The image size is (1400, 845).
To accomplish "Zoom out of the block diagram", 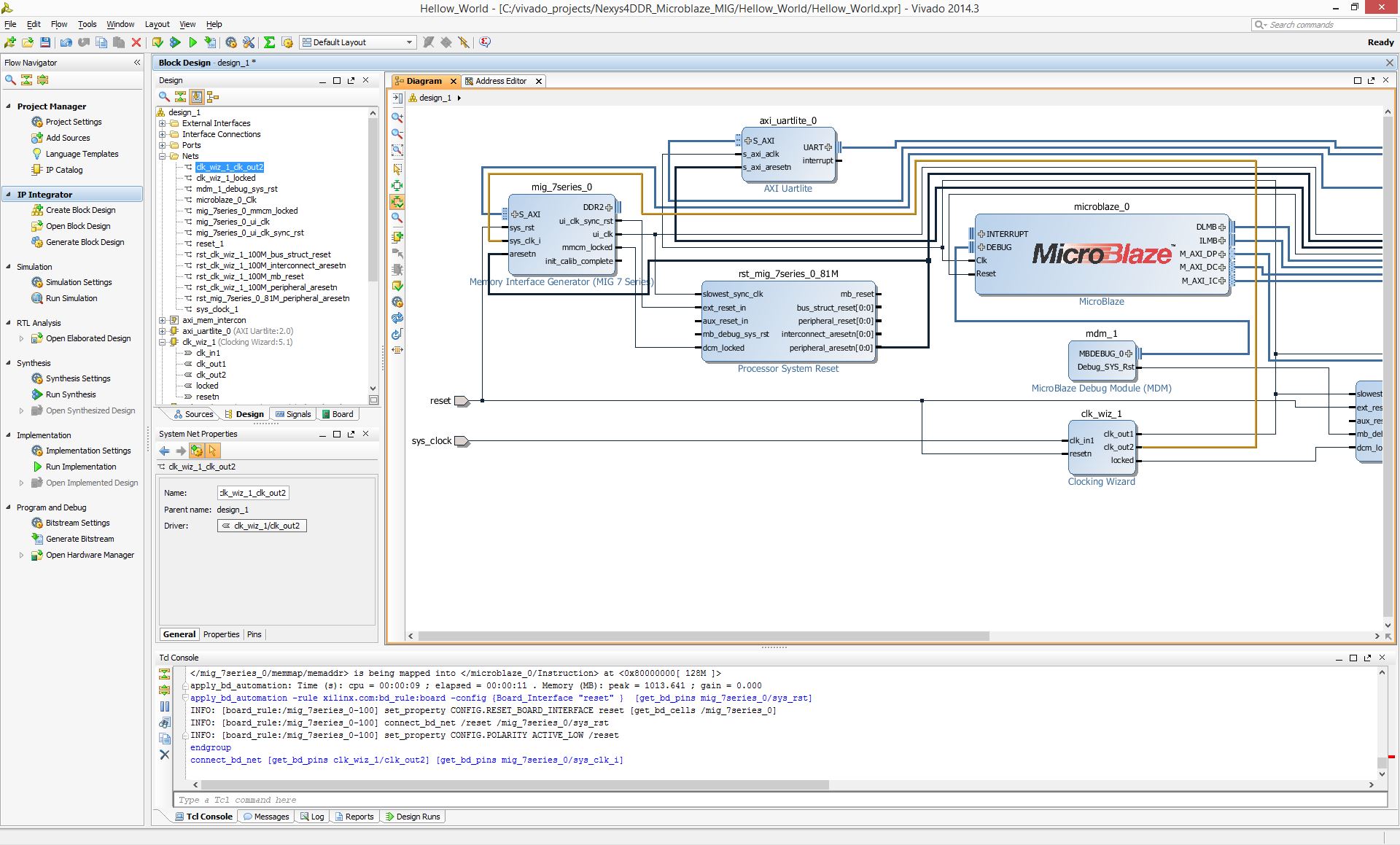I will [x=397, y=134].
